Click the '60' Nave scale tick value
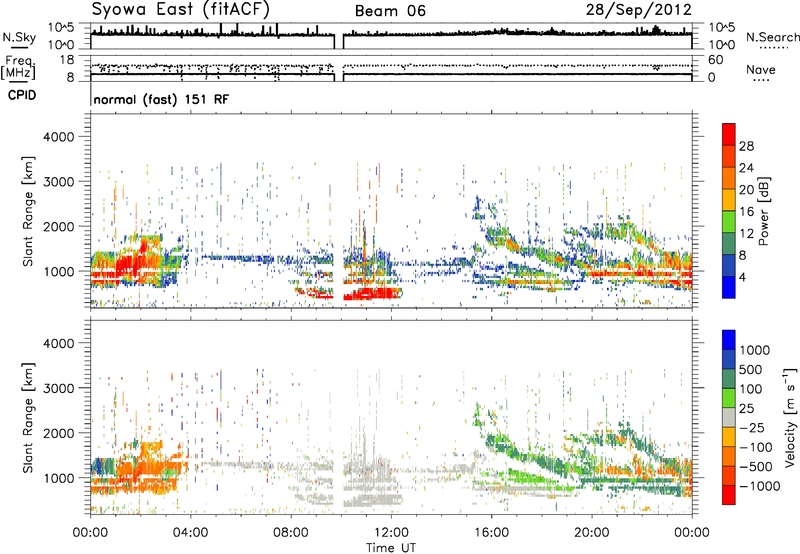Image resolution: width=800 pixels, height=554 pixels. 715,60
